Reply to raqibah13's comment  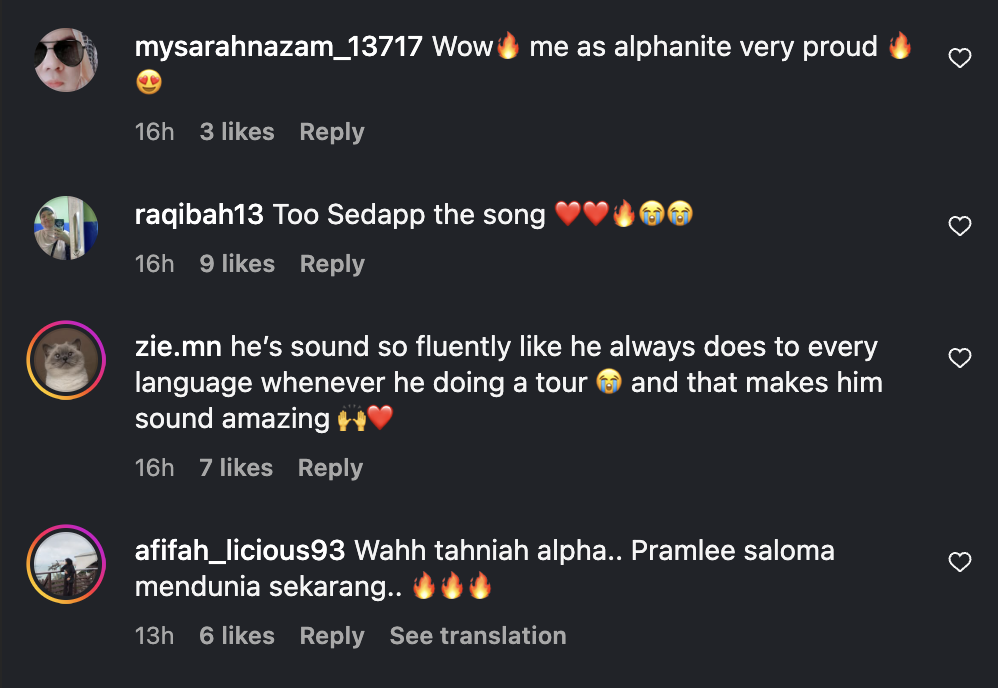click(332, 264)
